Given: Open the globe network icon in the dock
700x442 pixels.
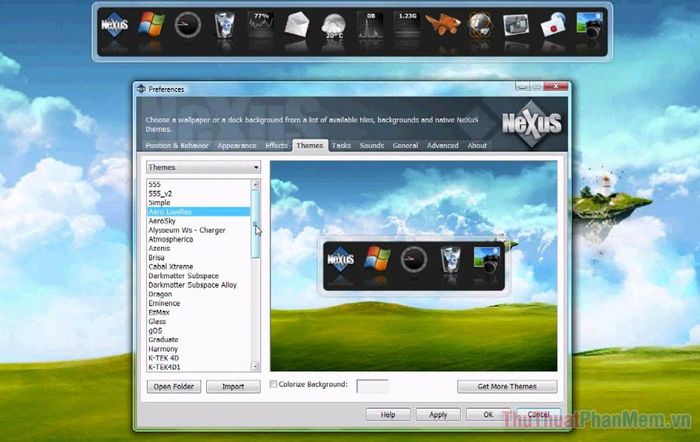Looking at the screenshot, I should pyautogui.click(x=480, y=25).
